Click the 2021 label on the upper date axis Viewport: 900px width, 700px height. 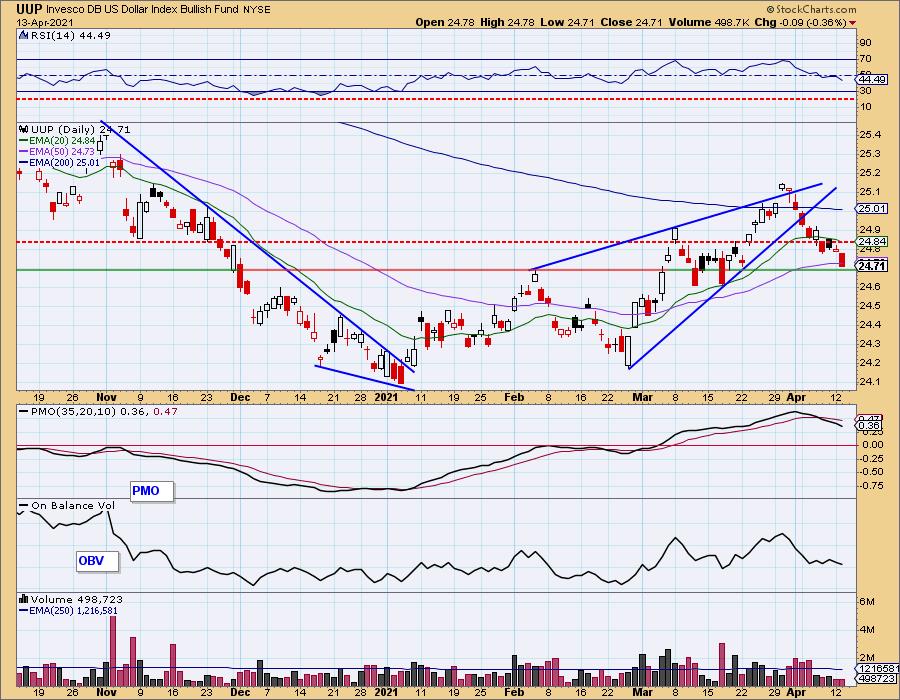tap(386, 397)
